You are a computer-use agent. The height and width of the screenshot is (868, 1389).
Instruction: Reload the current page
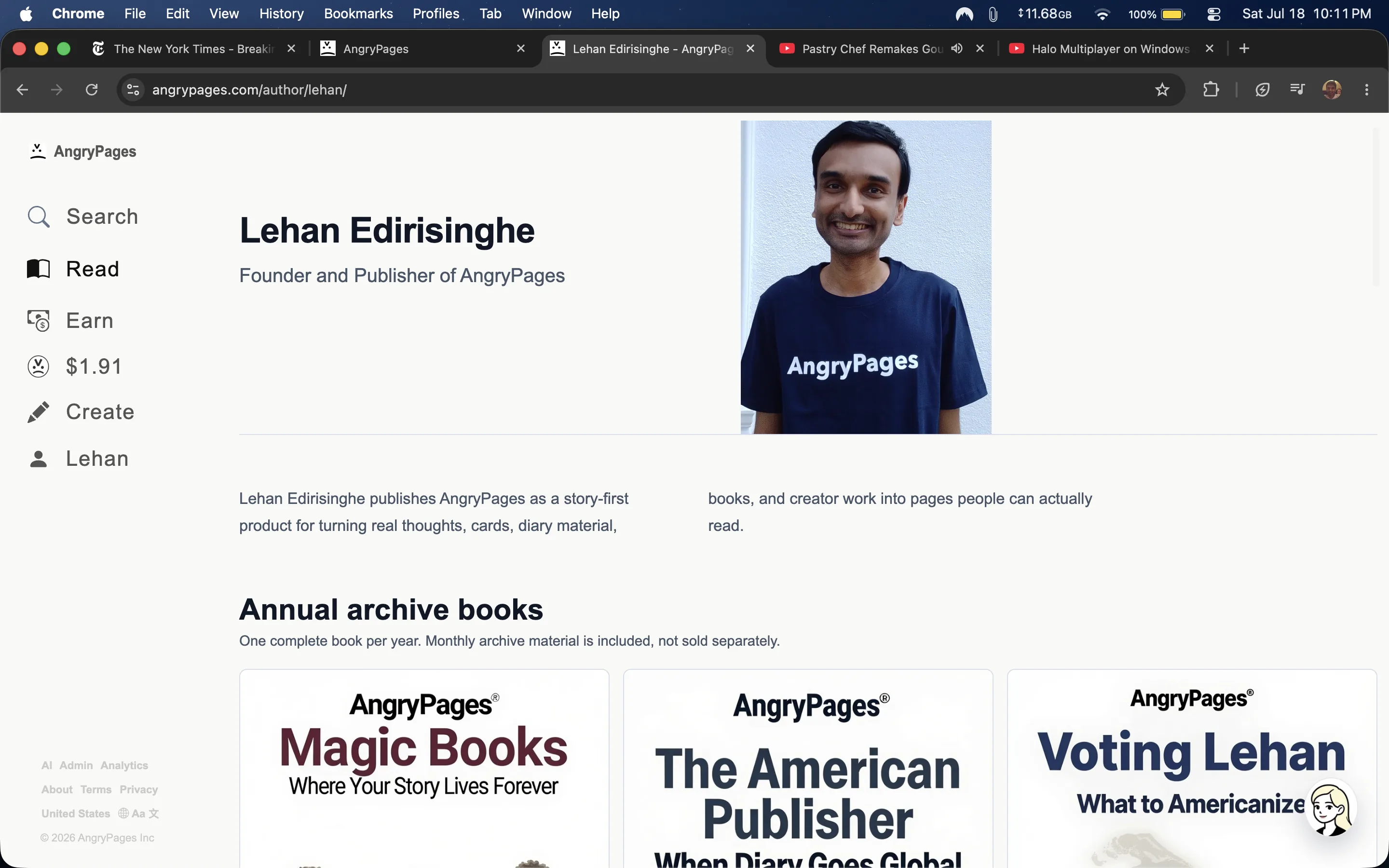[x=92, y=90]
